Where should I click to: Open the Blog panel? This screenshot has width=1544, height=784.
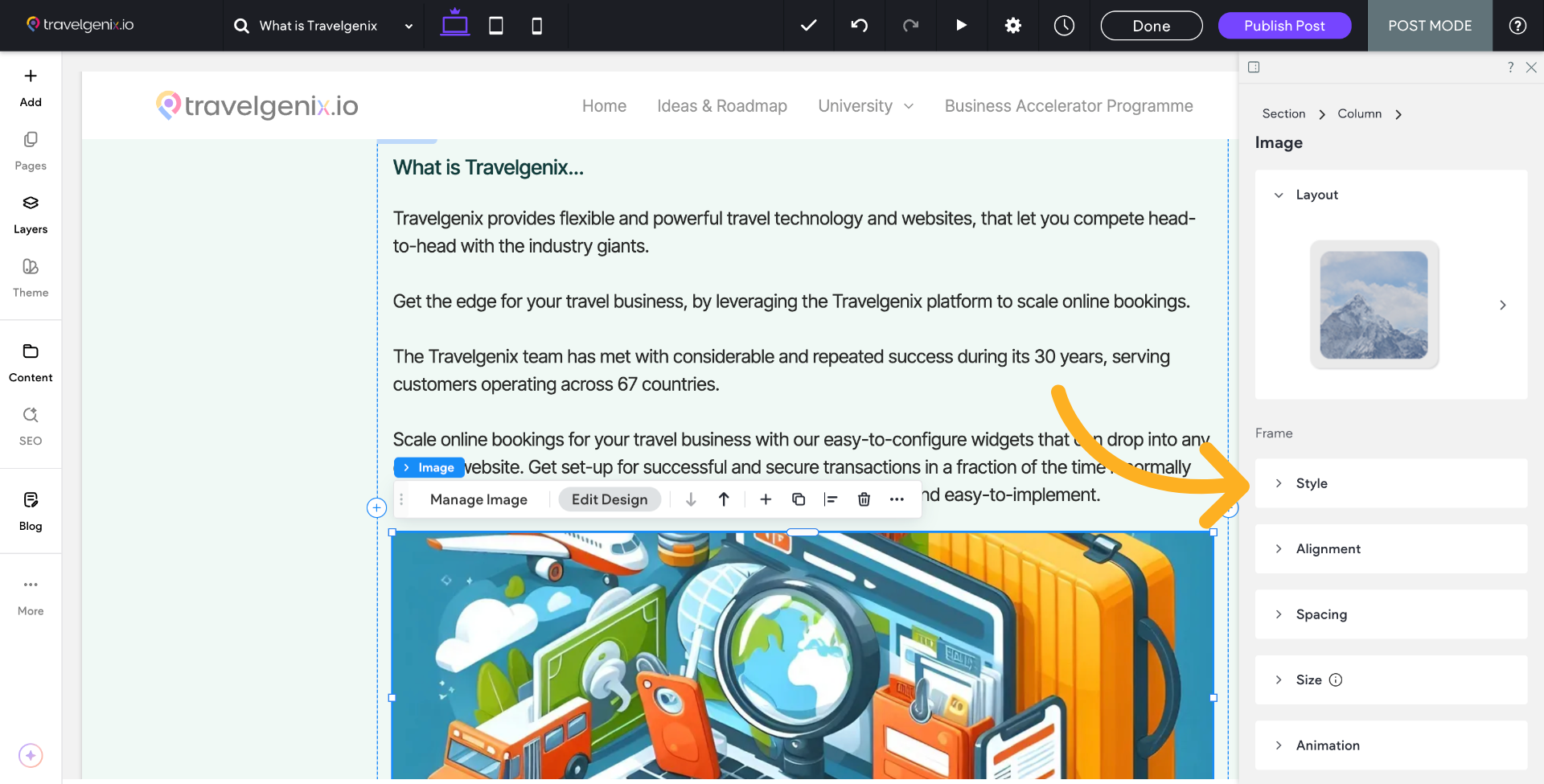(x=30, y=511)
